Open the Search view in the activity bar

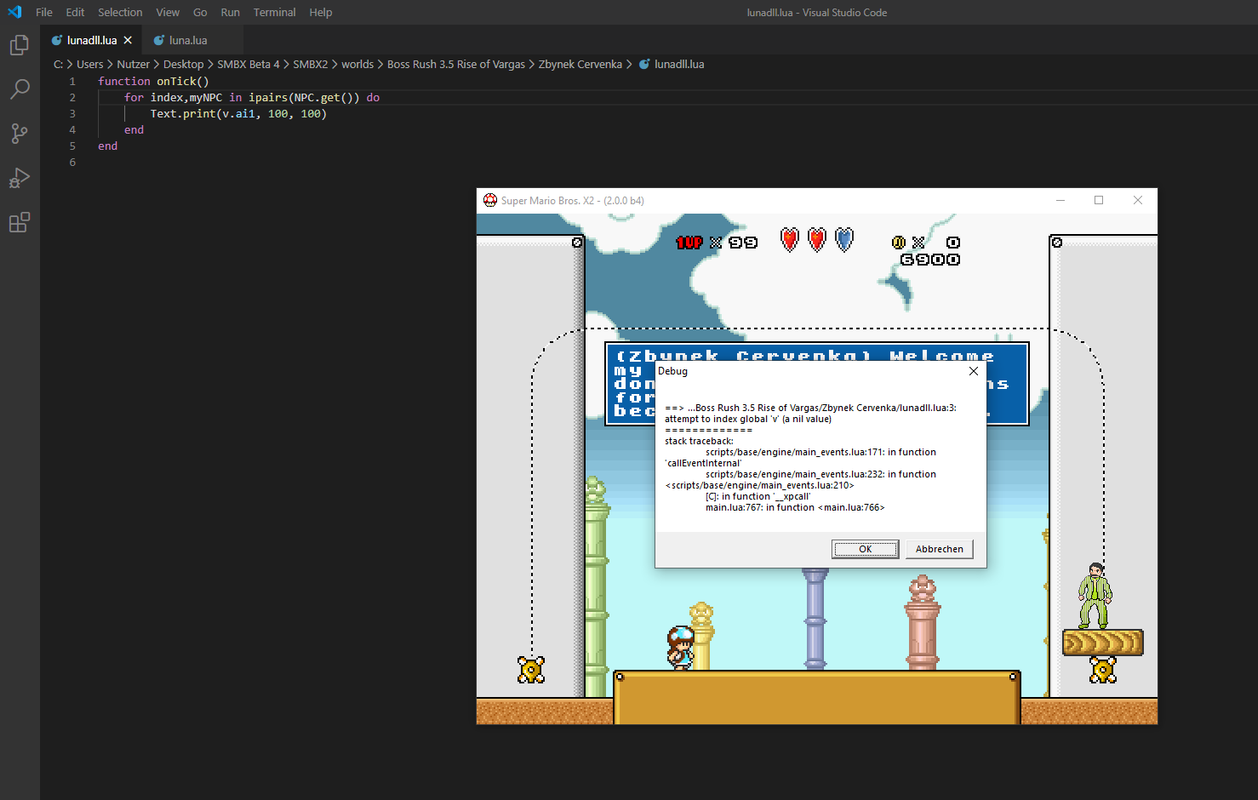[x=19, y=89]
